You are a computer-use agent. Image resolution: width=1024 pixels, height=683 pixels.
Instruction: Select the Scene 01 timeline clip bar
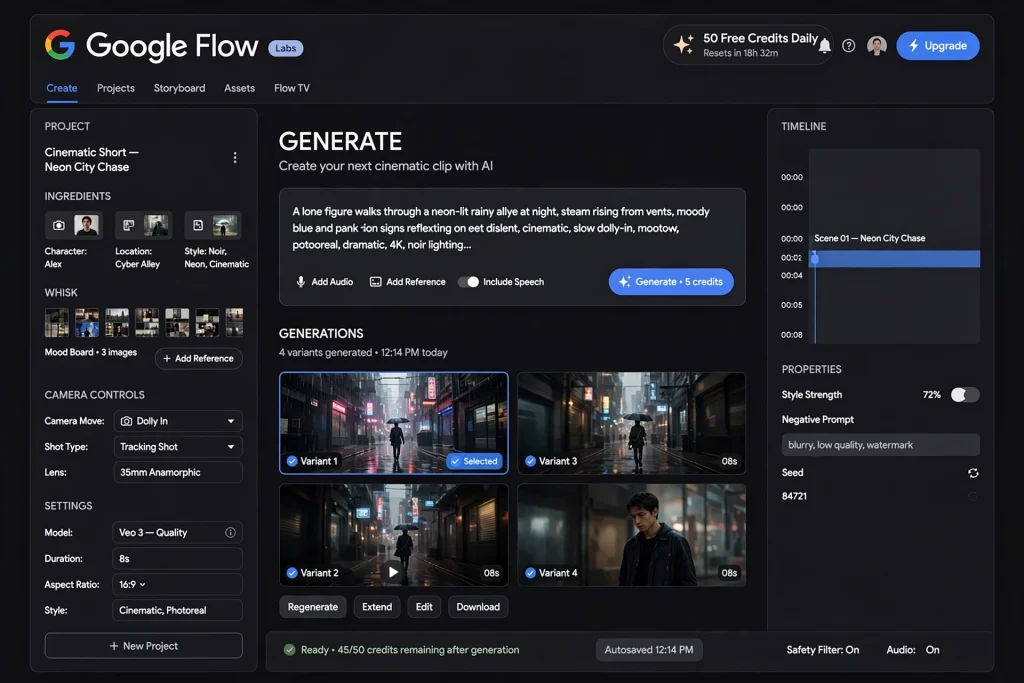click(x=895, y=259)
